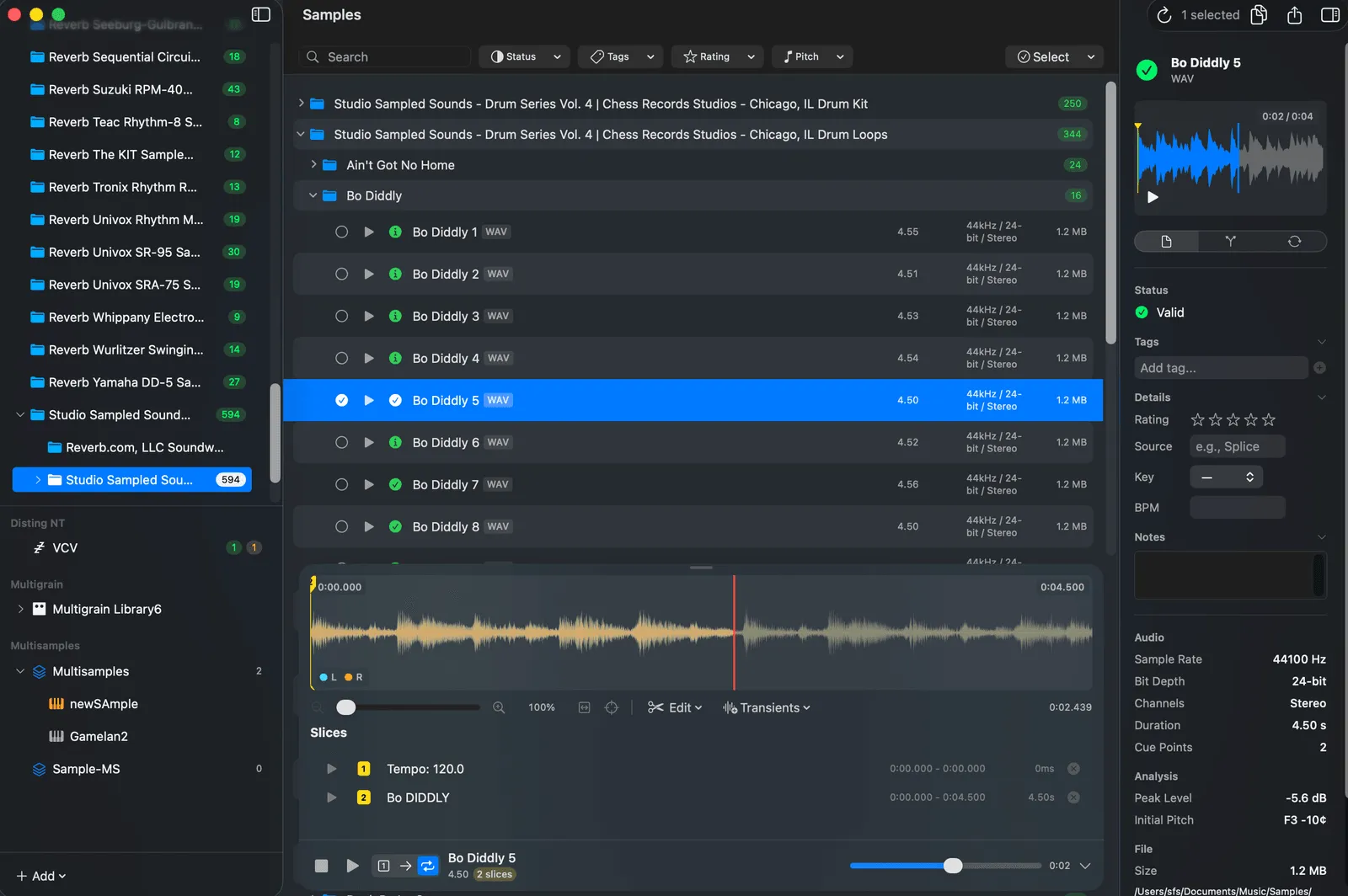The width and height of the screenshot is (1348, 896).
Task: Open the Key selector stepper
Action: (1226, 477)
